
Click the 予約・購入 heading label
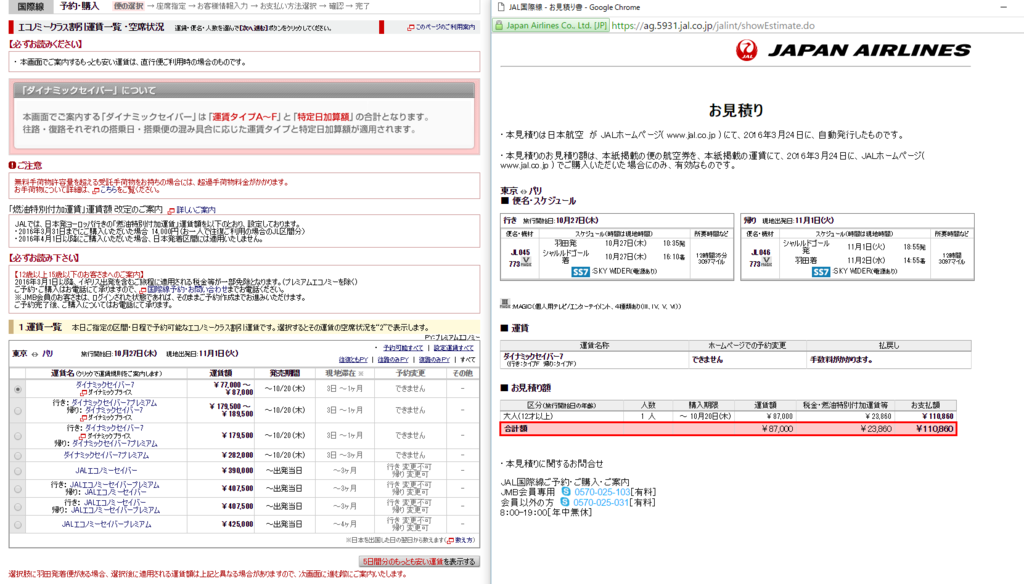(79, 6)
